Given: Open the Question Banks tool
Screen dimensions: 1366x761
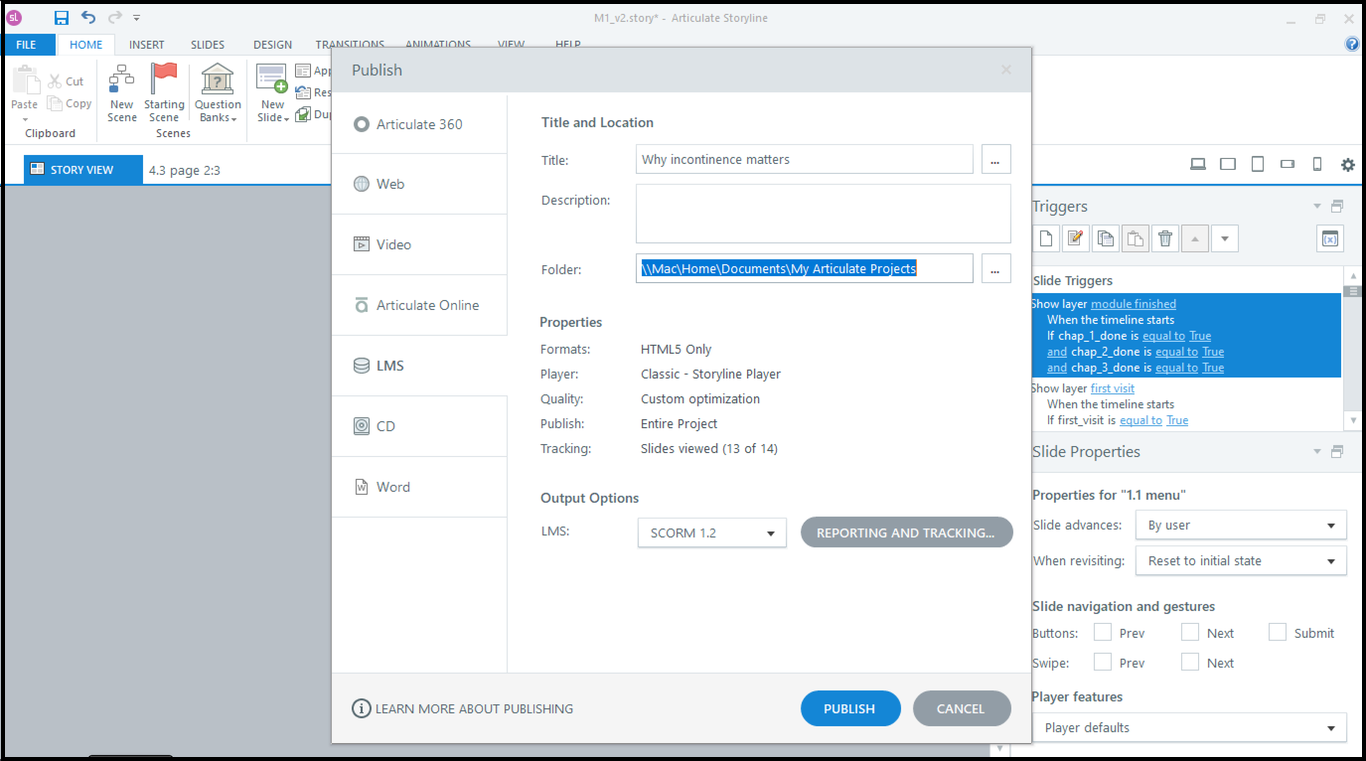Looking at the screenshot, I should coord(218,79).
